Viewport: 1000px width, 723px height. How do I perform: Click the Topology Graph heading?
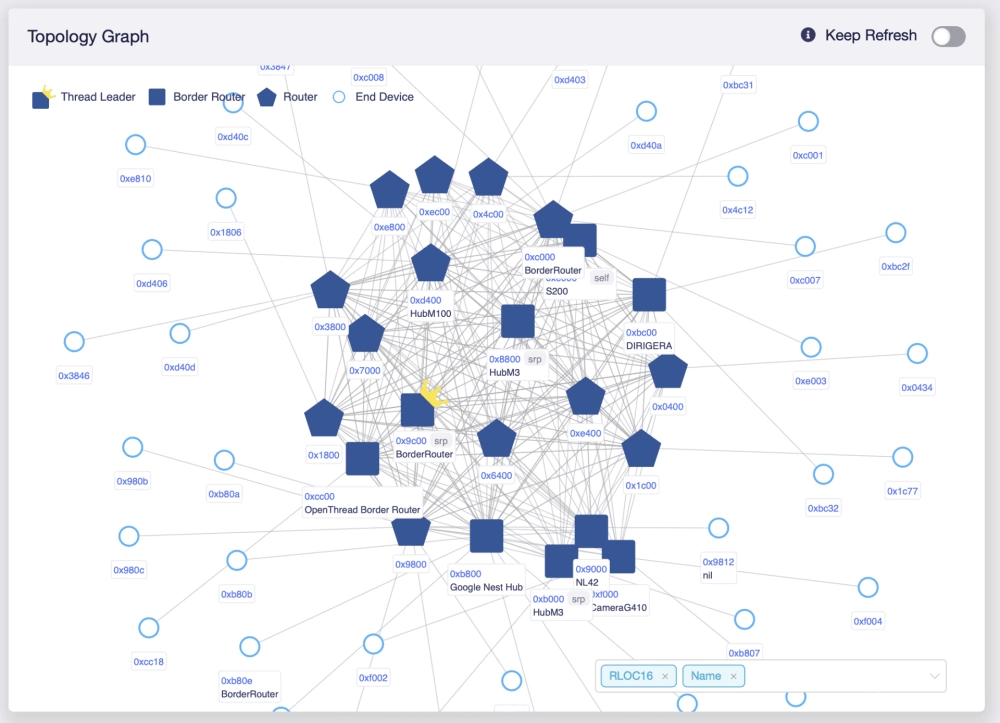point(88,36)
